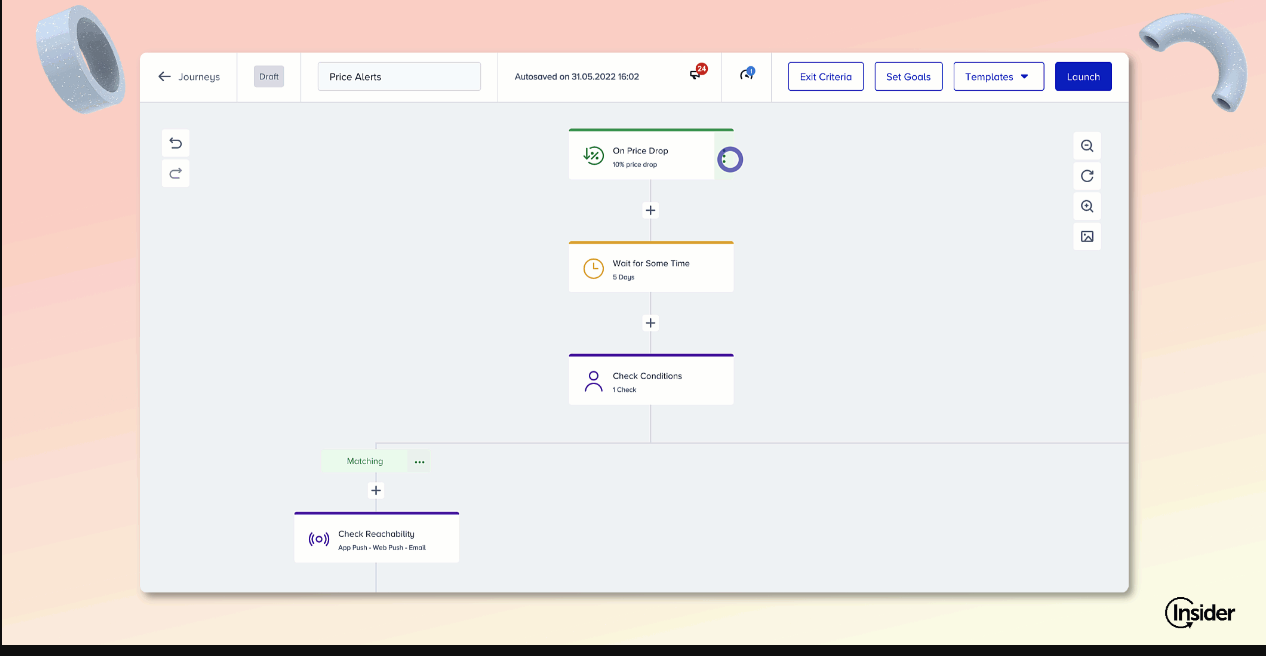Click the clock icon in Wait node
1266x656 pixels.
point(593,268)
